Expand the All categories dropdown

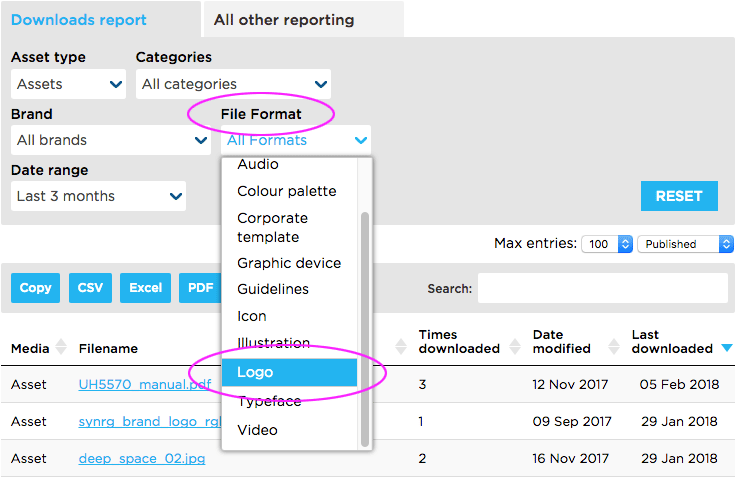pyautogui.click(x=233, y=85)
